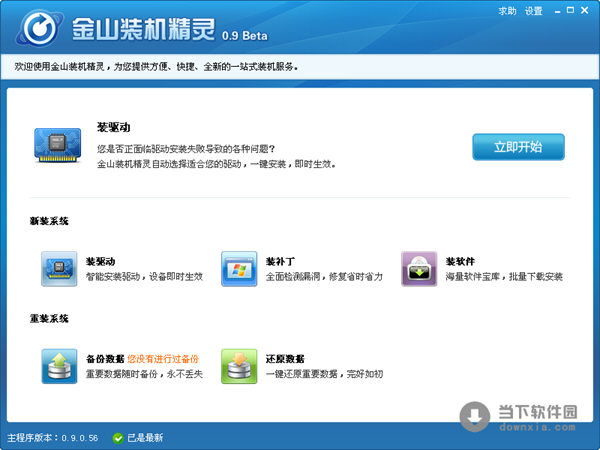
Task: Click 一键还原重要数据，完好如初 description
Action: [x=324, y=374]
